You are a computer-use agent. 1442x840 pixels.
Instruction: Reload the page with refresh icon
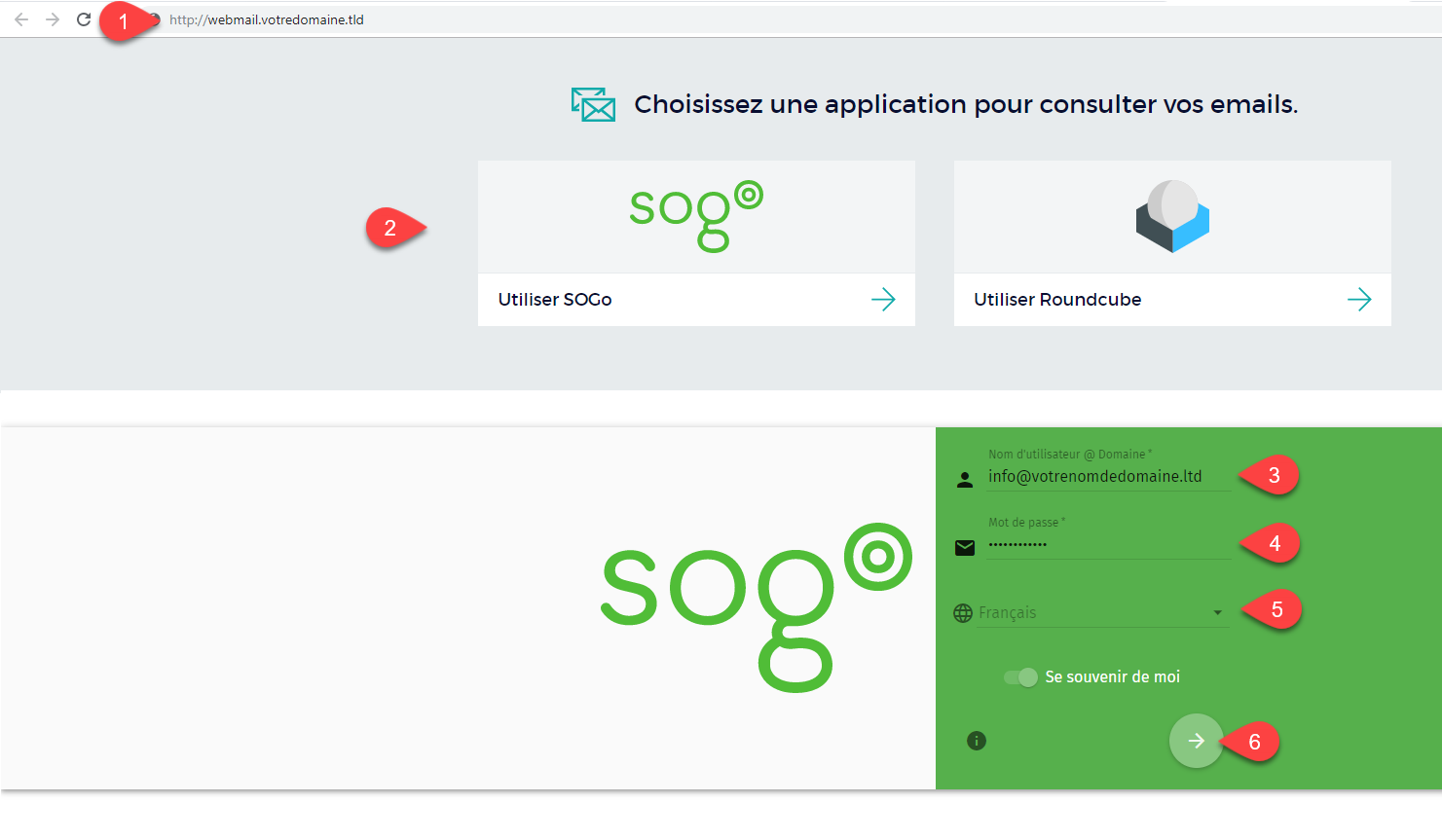[x=84, y=19]
